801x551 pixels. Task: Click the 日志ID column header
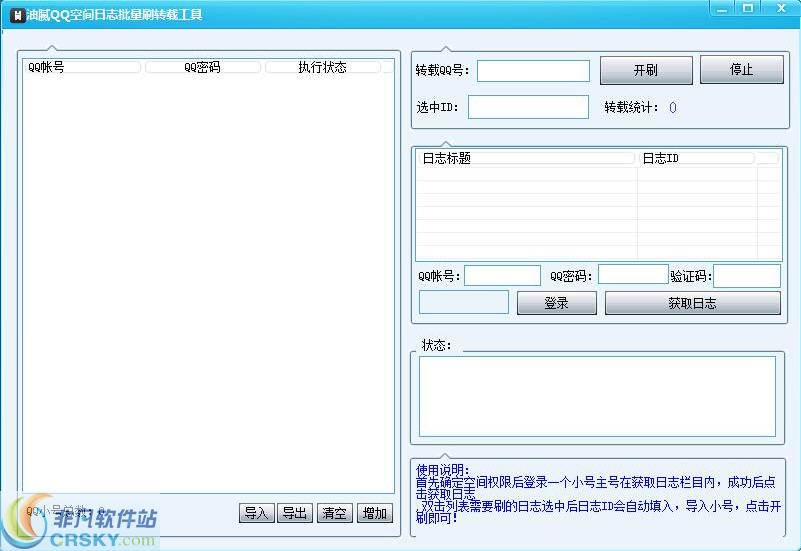click(696, 158)
